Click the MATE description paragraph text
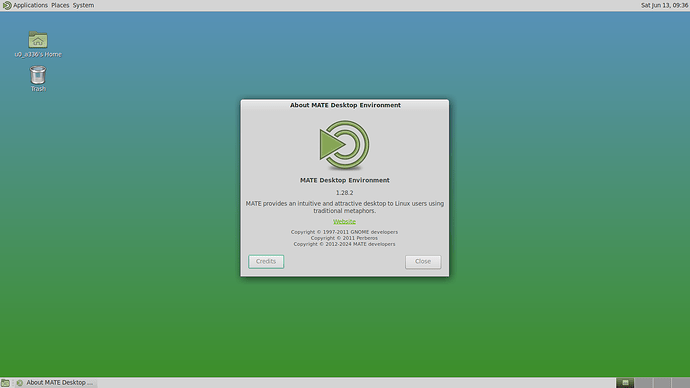690x388 pixels. point(345,207)
